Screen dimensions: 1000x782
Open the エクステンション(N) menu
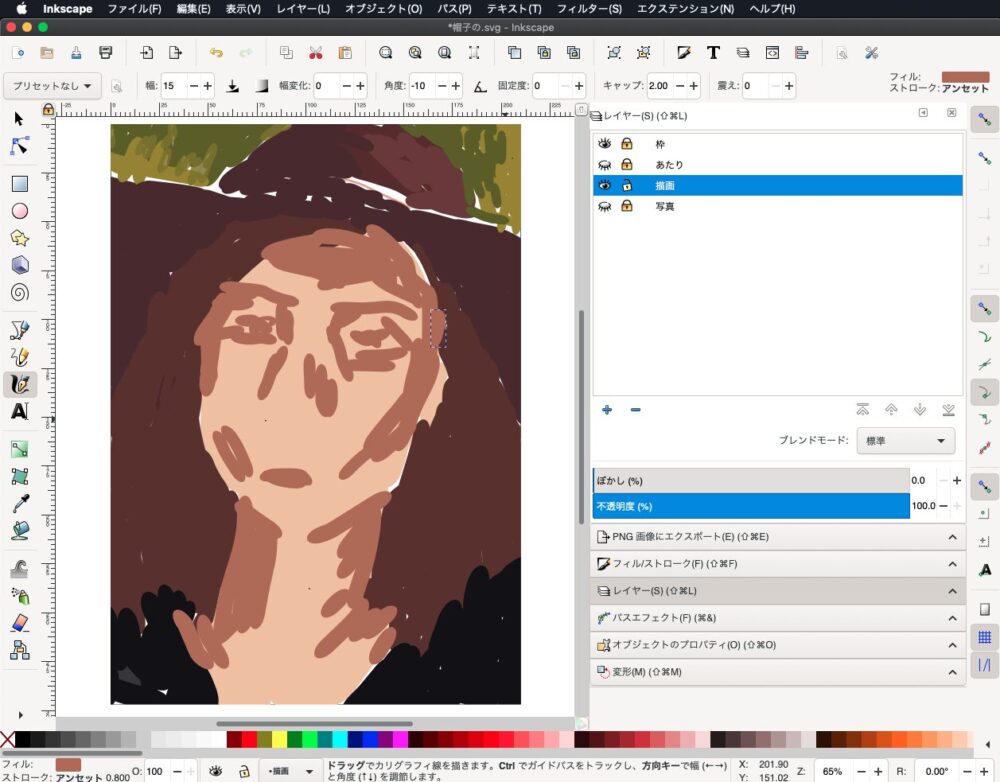pyautogui.click(x=685, y=9)
